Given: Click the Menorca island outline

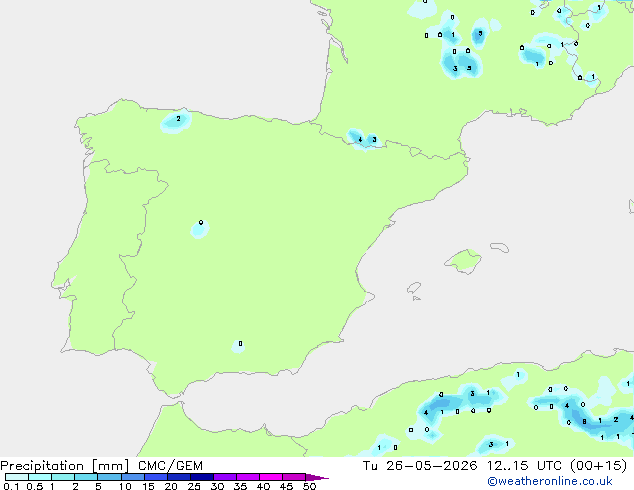Looking at the screenshot, I should 500,247.
